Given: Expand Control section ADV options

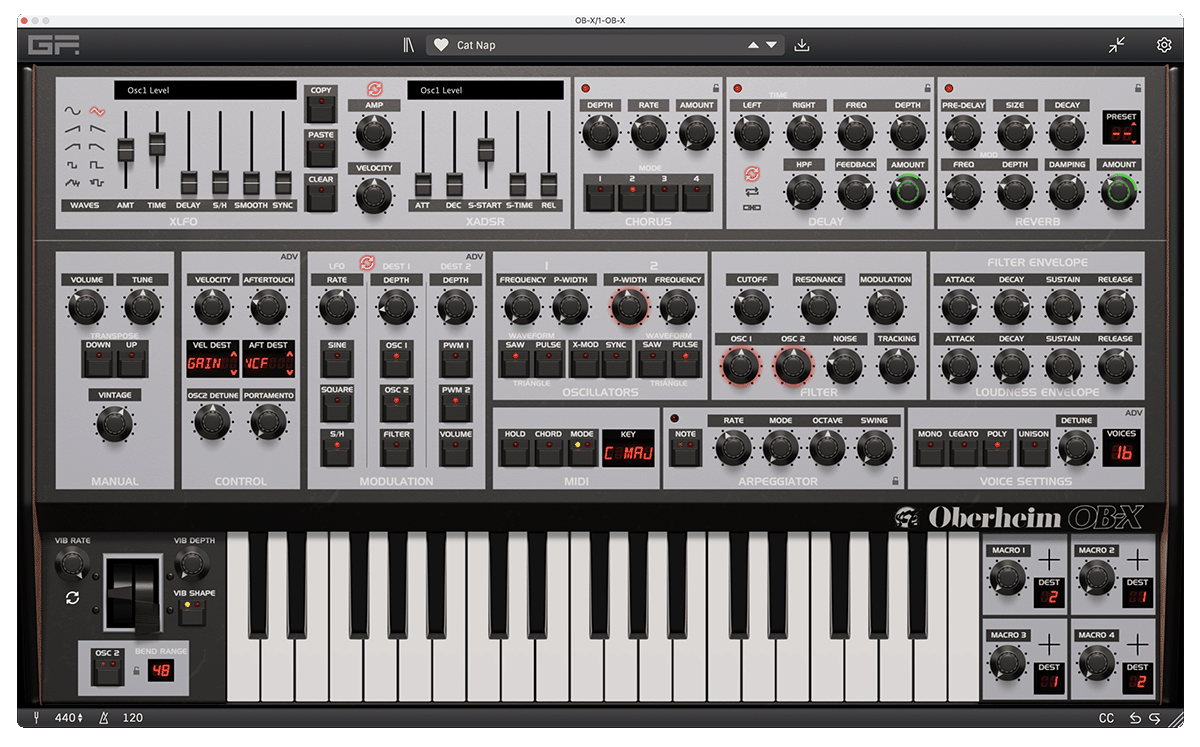Looking at the screenshot, I should [x=291, y=256].
